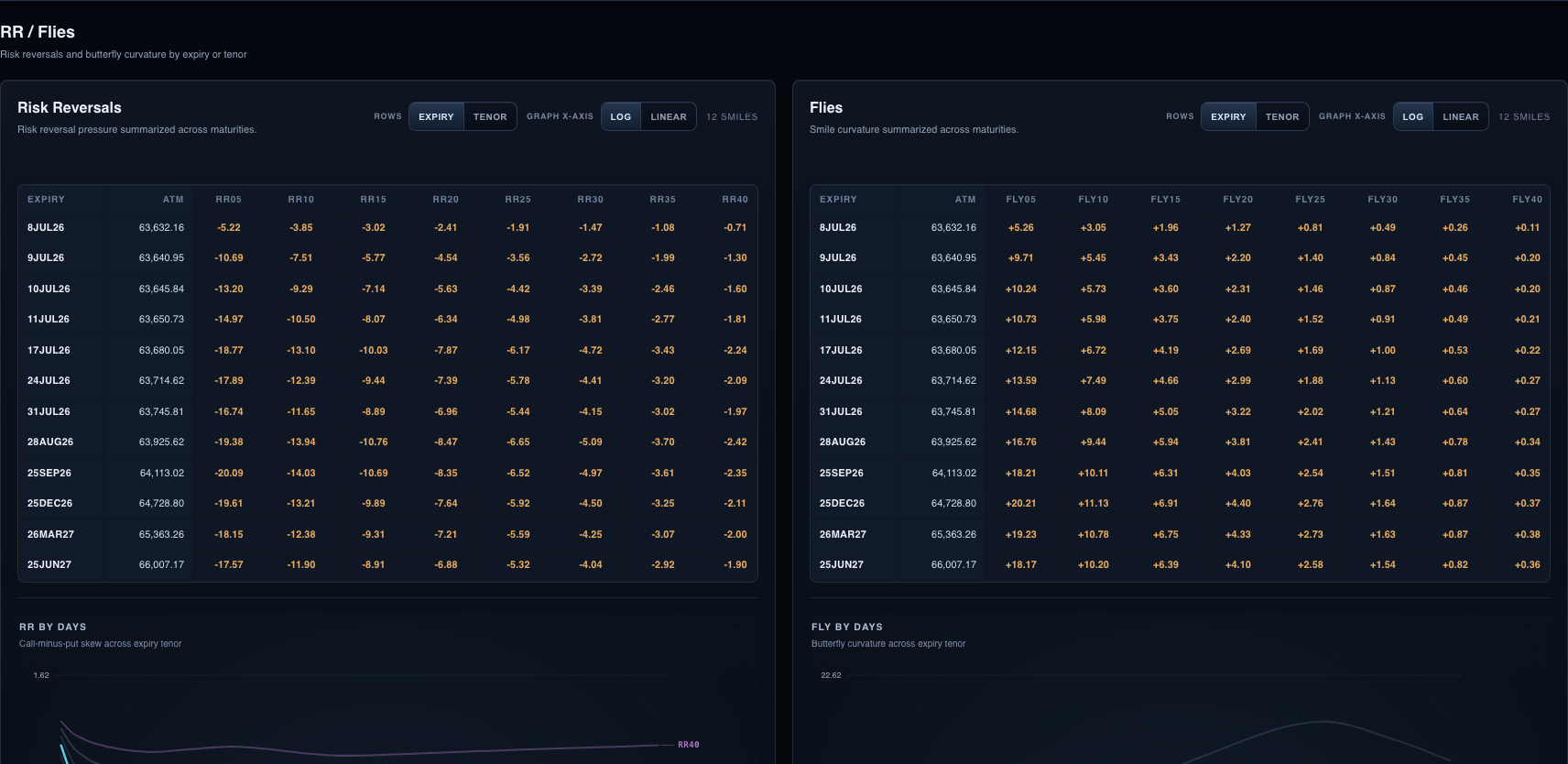Click RR40 column header in the table
Image resolution: width=1568 pixels, height=764 pixels.
735,199
